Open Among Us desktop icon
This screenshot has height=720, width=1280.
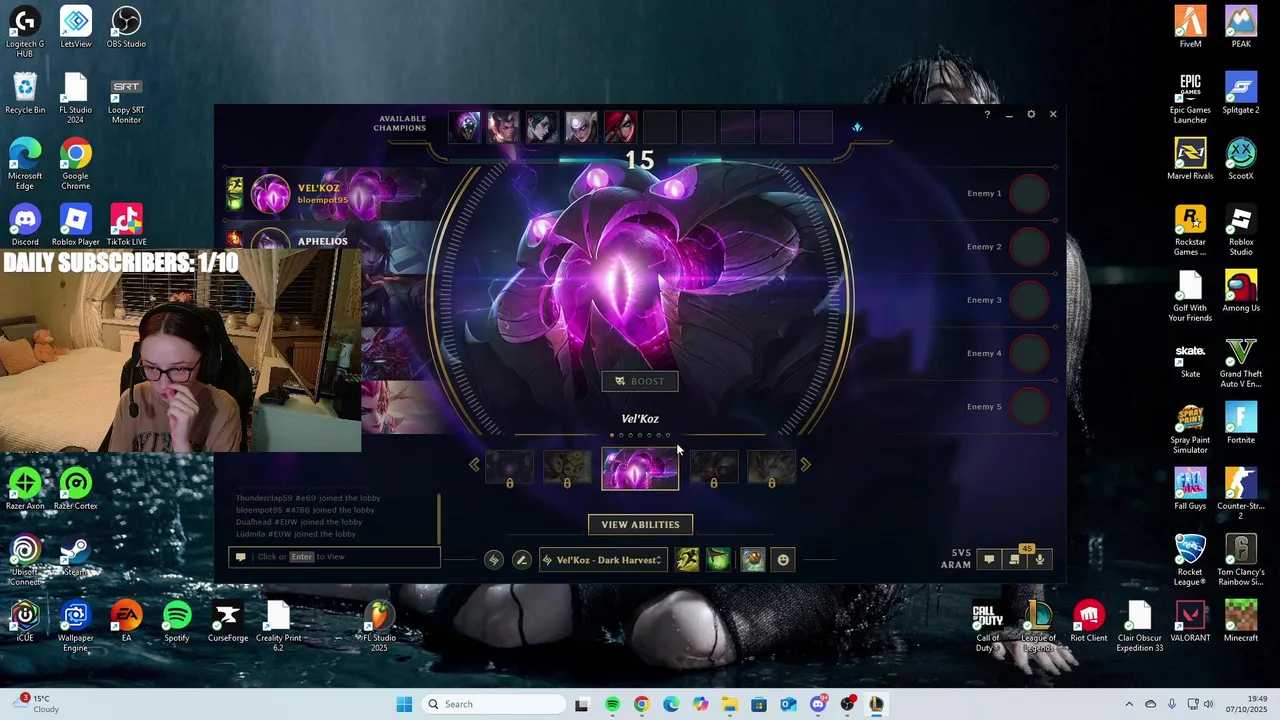[x=1241, y=292]
